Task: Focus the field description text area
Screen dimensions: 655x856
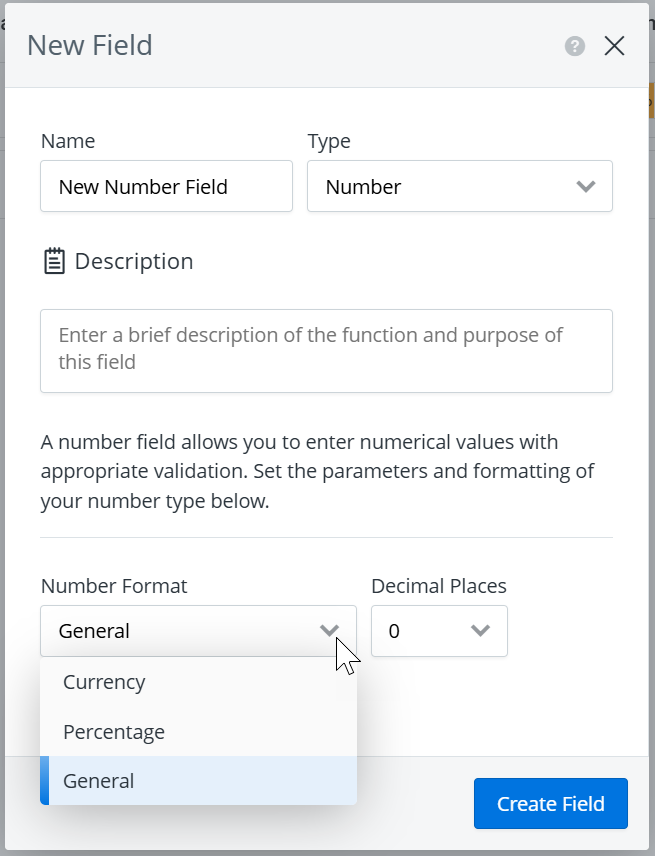Action: (x=326, y=350)
